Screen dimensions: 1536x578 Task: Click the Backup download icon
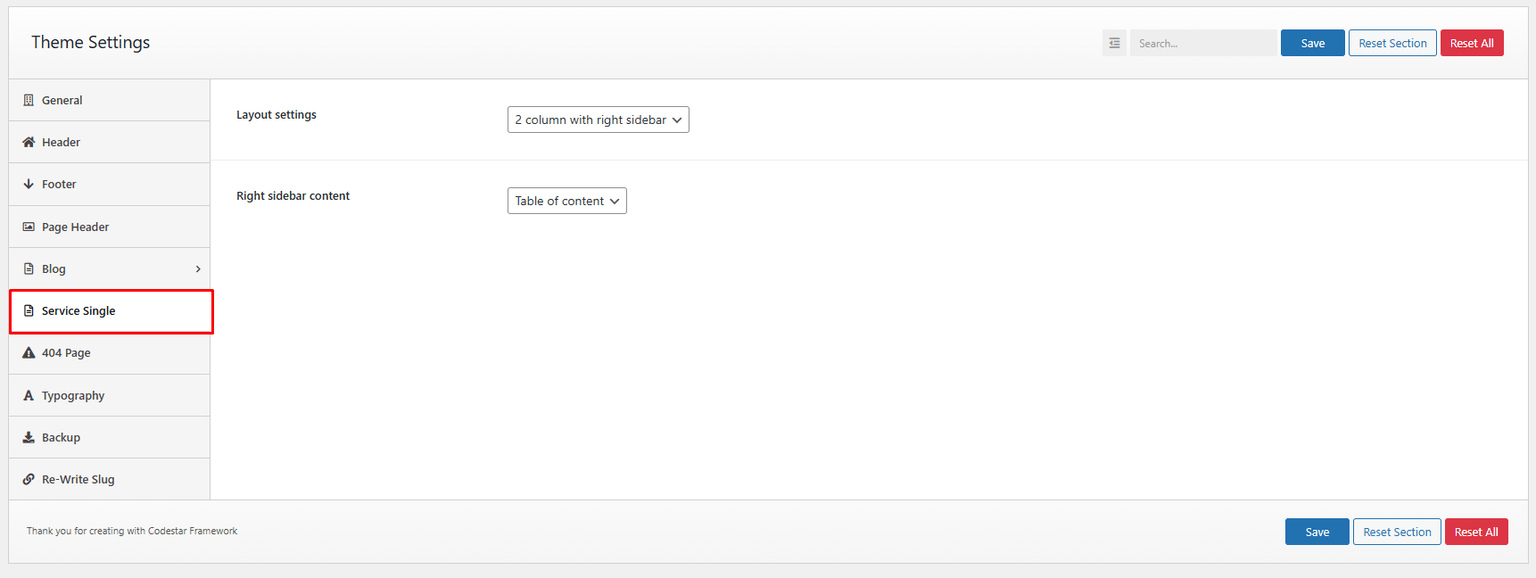tap(29, 437)
